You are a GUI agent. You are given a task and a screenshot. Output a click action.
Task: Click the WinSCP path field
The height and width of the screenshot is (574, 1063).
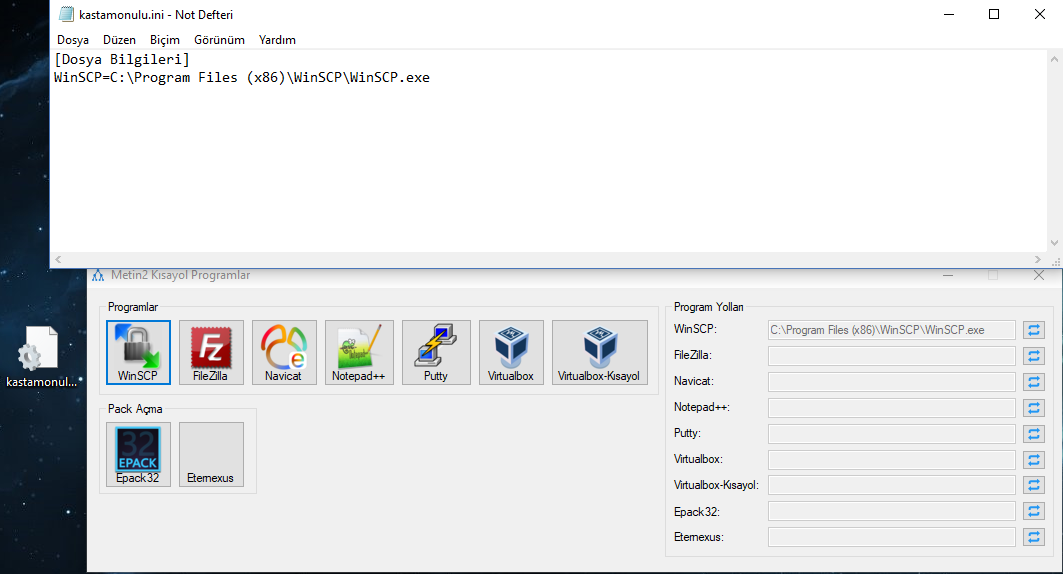point(891,330)
